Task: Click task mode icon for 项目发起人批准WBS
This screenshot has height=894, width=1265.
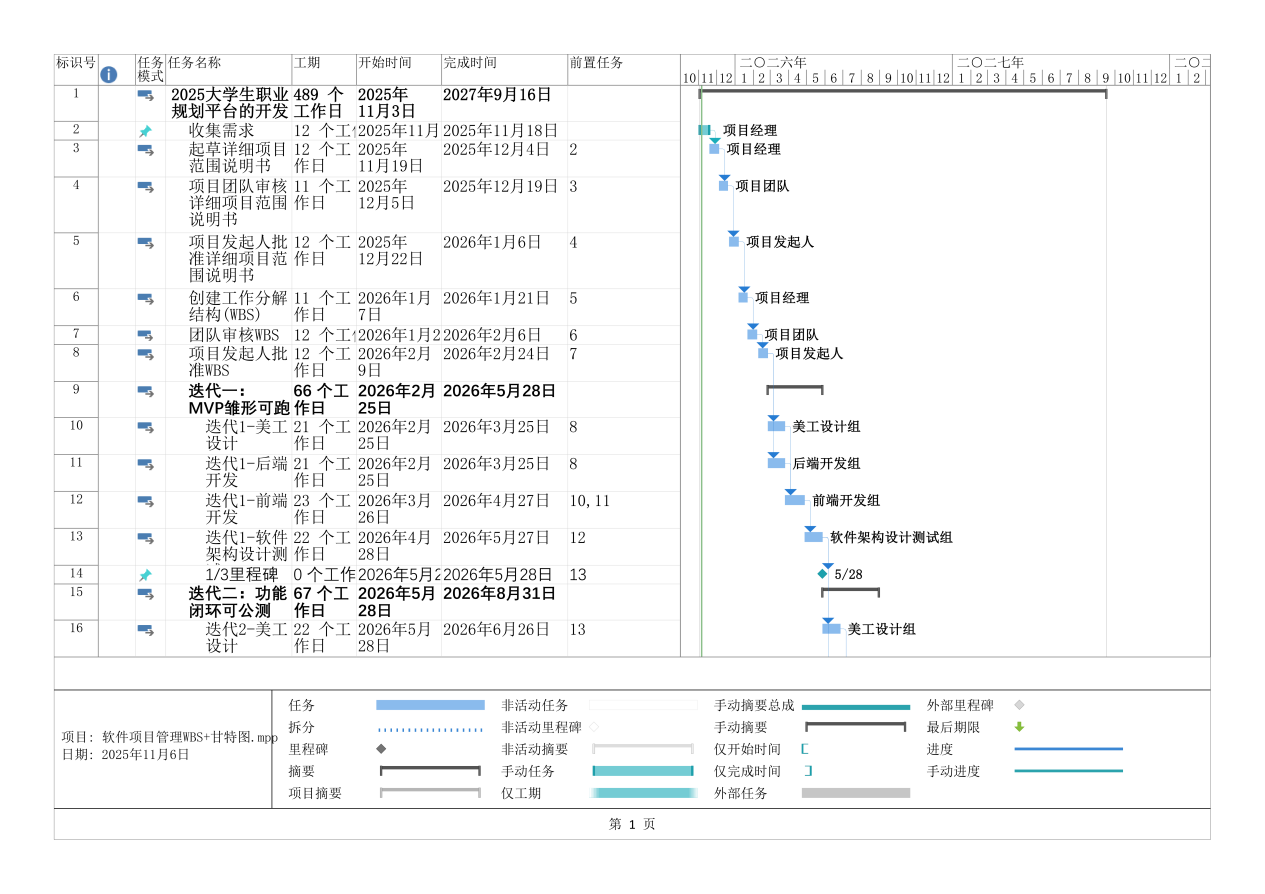Action: (x=146, y=354)
